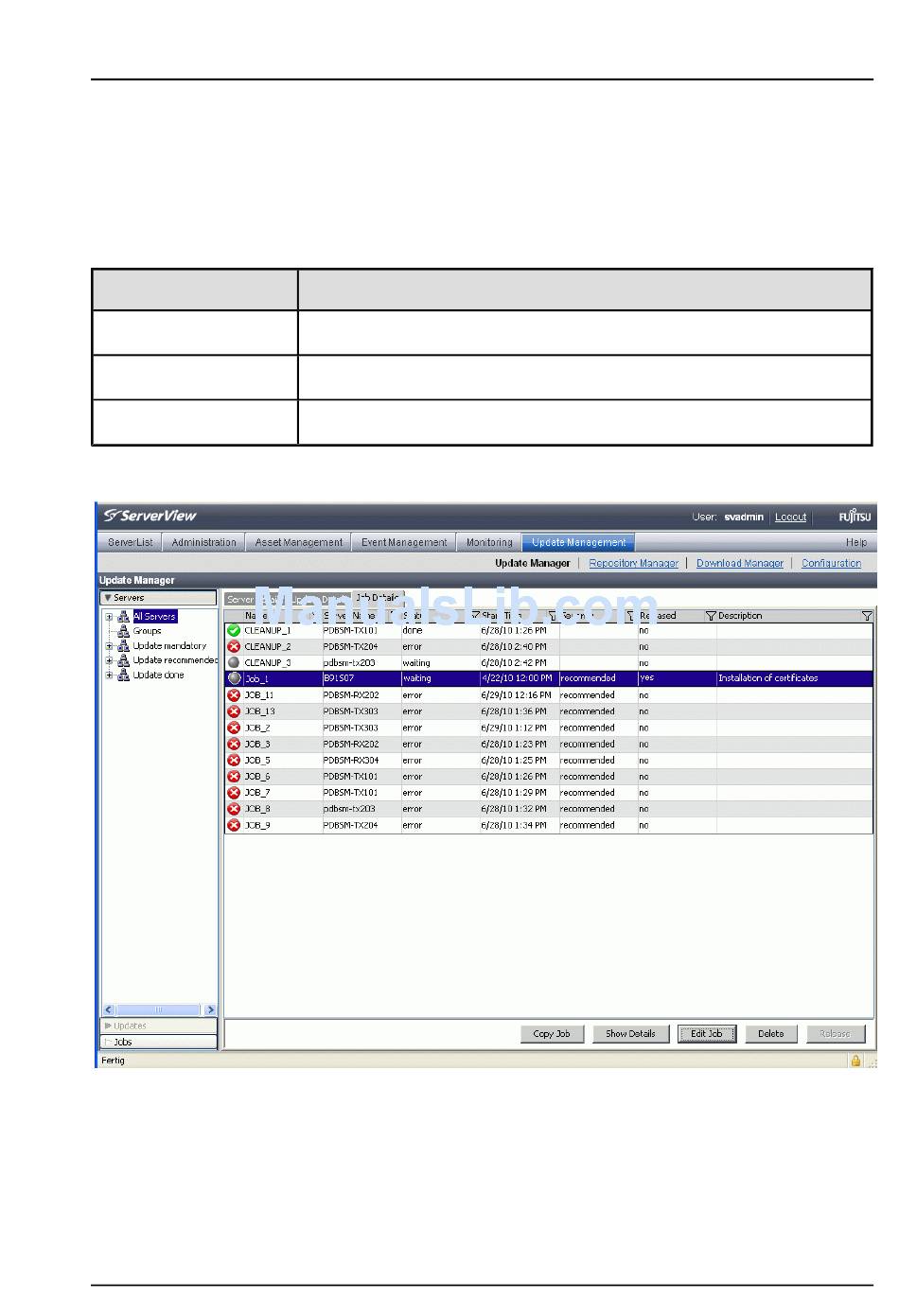Click the filter icon at table's right edge

tap(866, 616)
